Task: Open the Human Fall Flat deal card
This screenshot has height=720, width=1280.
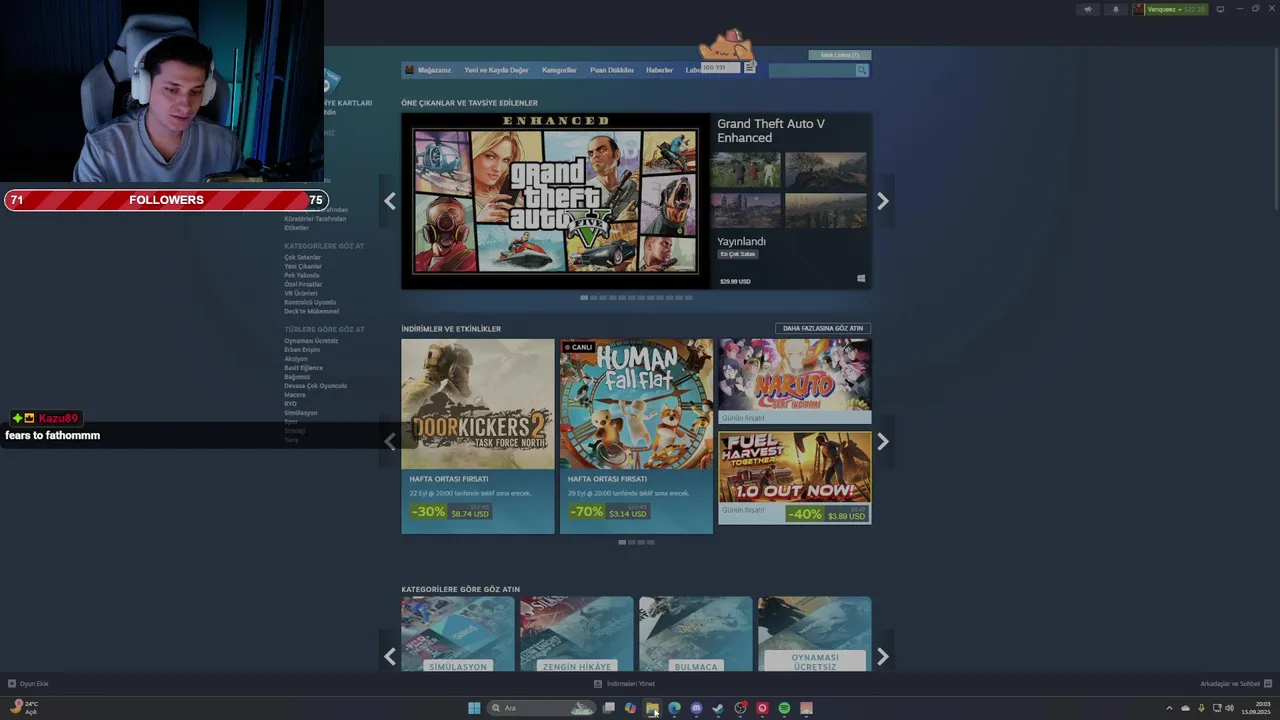Action: (636, 436)
